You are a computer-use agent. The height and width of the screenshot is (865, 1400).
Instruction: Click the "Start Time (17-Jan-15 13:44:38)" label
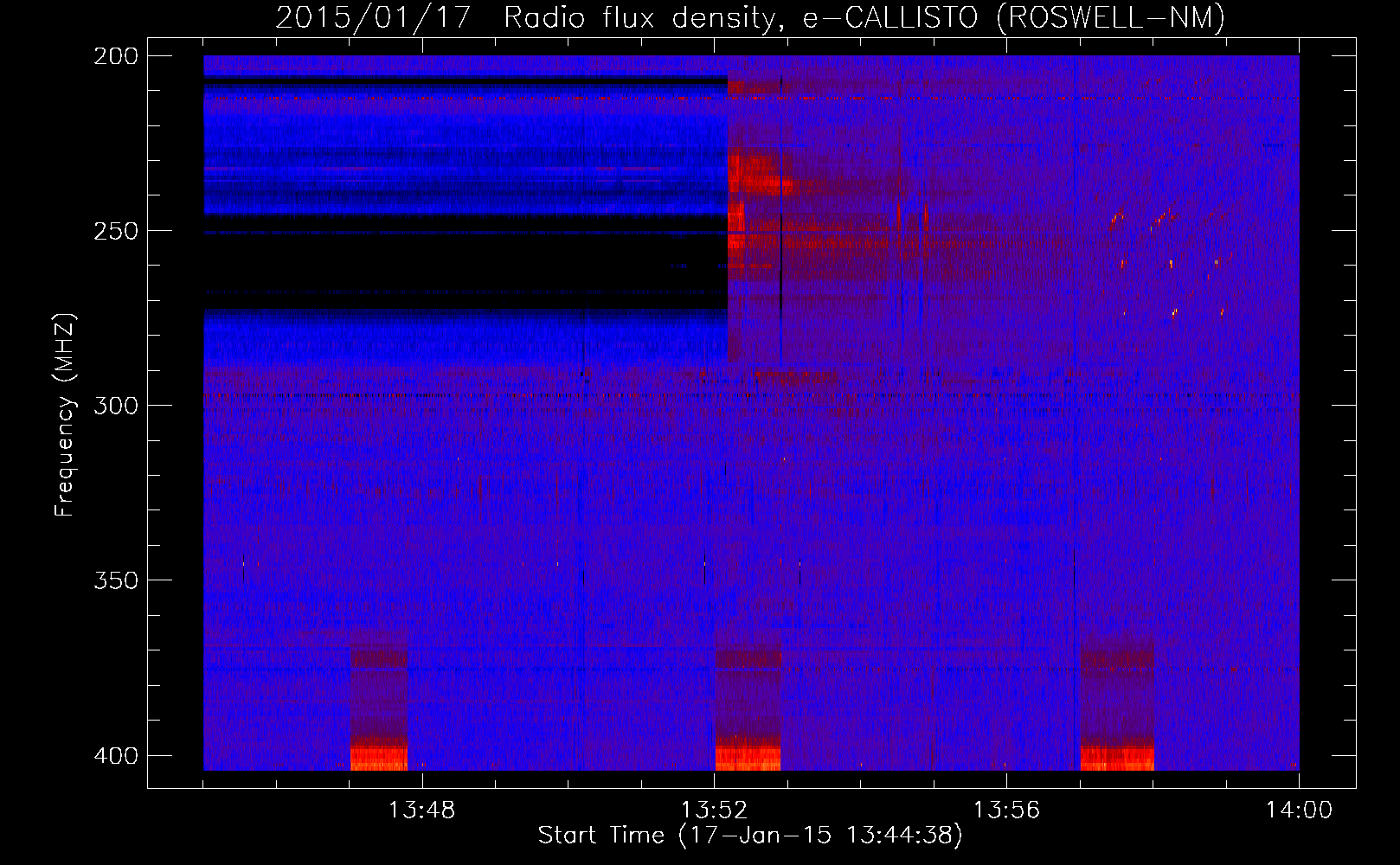(749, 836)
